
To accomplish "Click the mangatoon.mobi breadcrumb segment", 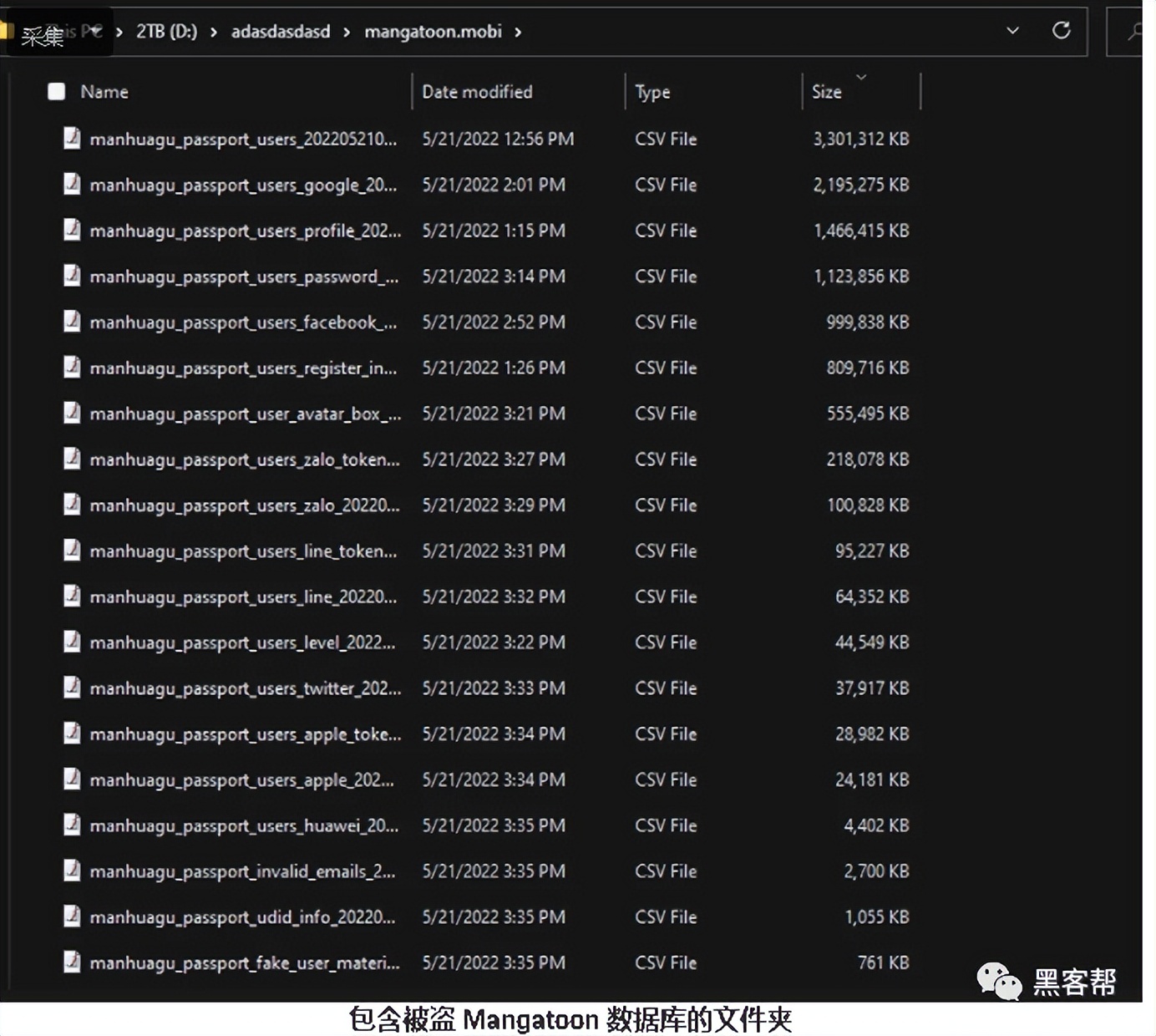I will (433, 32).
